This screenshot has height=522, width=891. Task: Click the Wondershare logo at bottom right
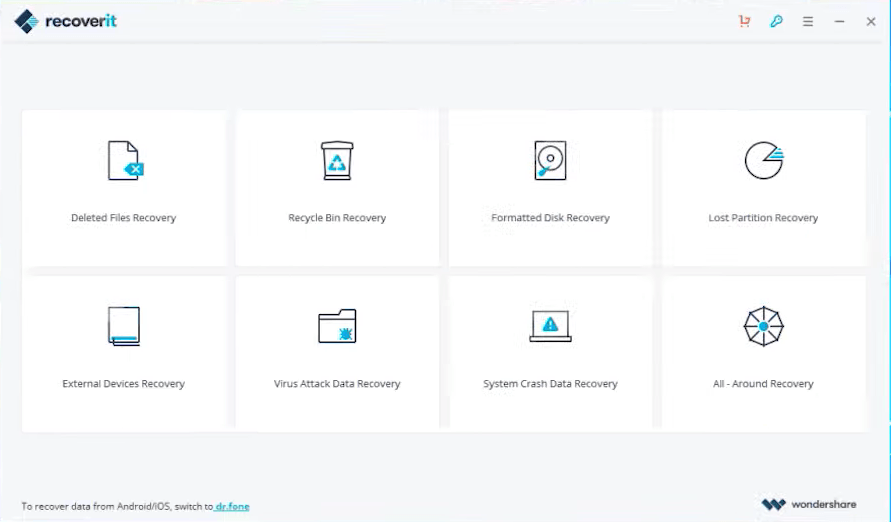[809, 505]
